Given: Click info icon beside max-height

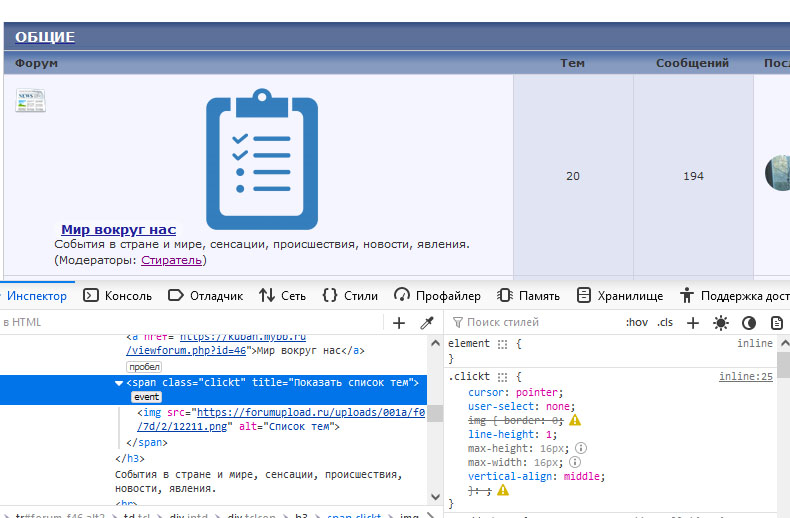Looking at the screenshot, I should point(580,448).
